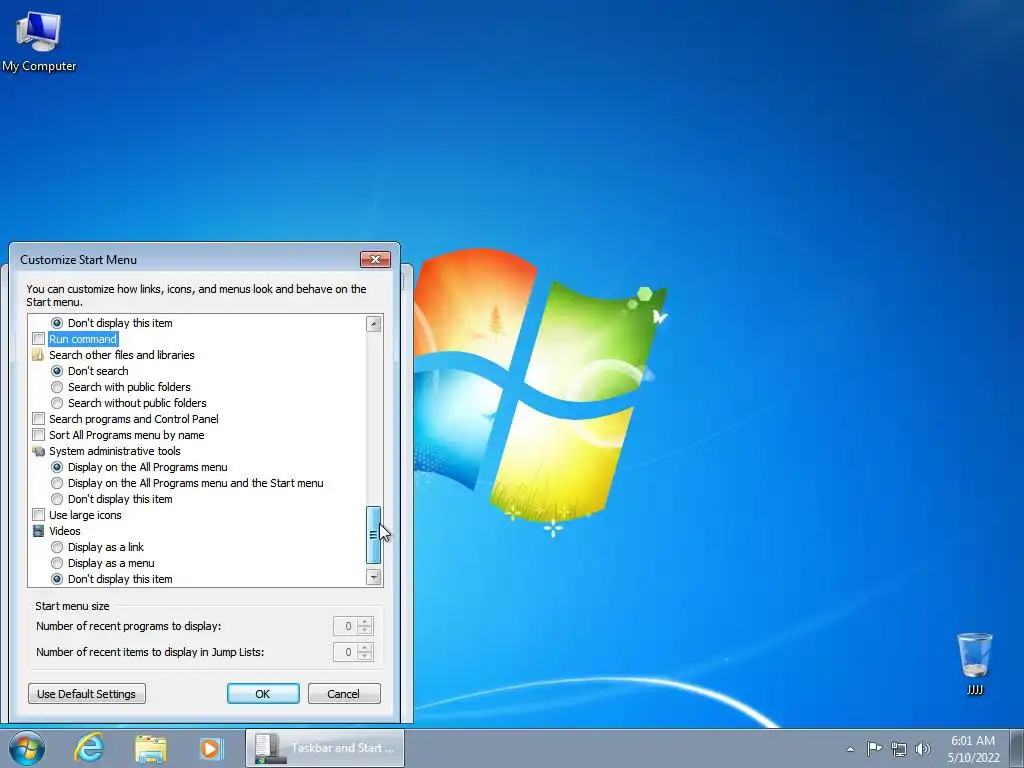This screenshot has width=1024, height=768.
Task: Click the list scrollbar thumb
Action: [374, 535]
